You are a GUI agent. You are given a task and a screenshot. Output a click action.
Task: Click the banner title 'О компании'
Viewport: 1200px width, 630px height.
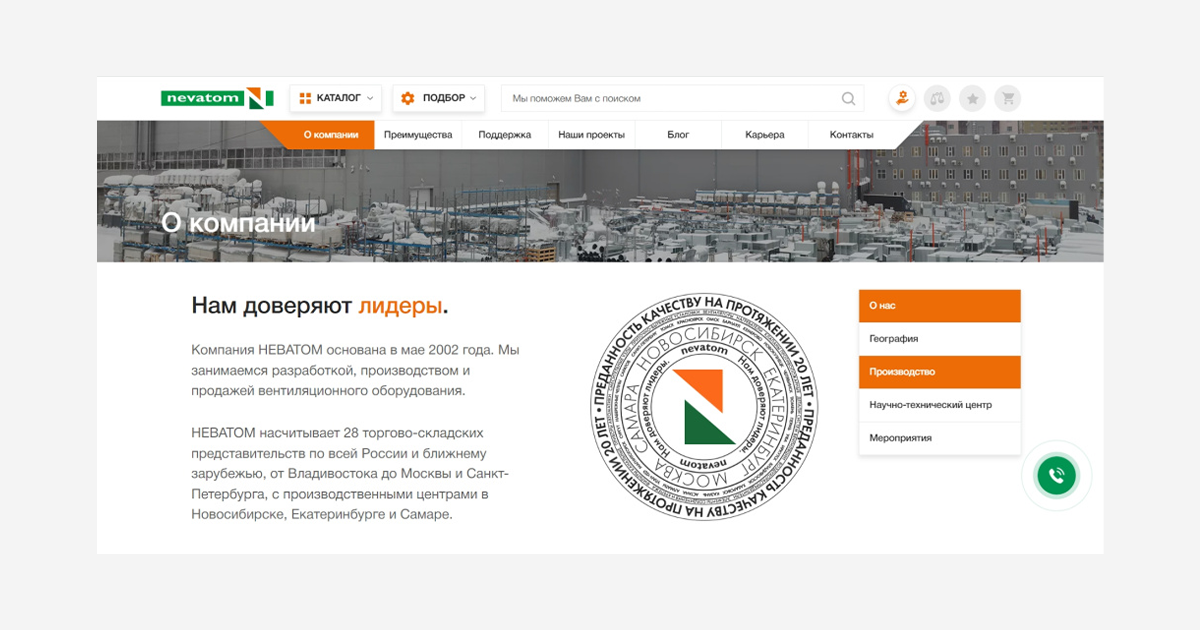[238, 223]
